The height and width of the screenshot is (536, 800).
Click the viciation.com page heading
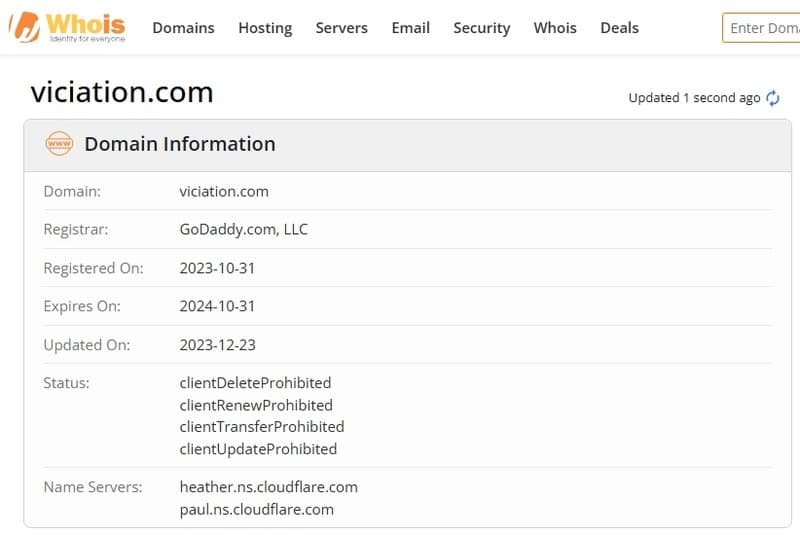coord(122,93)
